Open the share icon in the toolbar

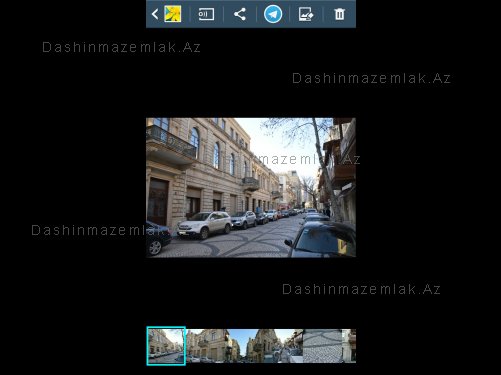240,14
